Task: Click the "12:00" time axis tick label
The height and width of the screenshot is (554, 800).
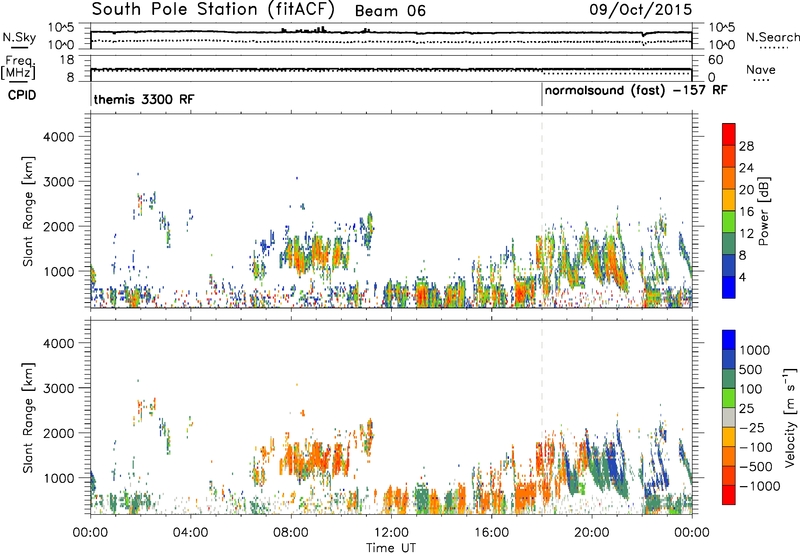Action: [x=391, y=533]
